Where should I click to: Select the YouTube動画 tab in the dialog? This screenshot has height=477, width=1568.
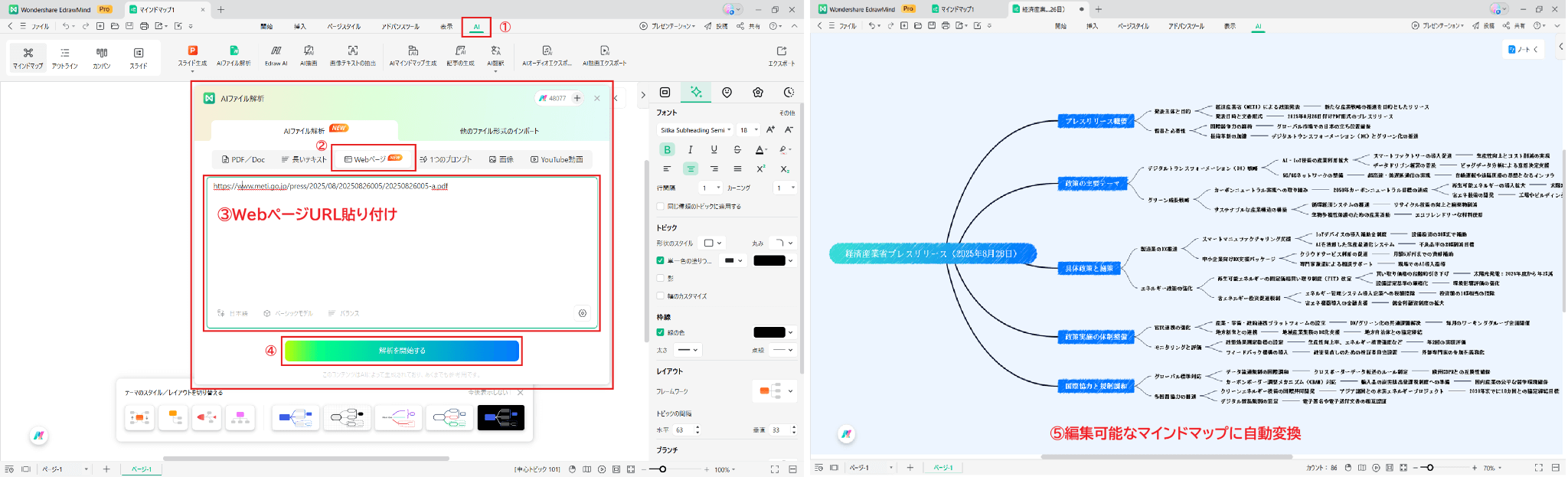557,159
